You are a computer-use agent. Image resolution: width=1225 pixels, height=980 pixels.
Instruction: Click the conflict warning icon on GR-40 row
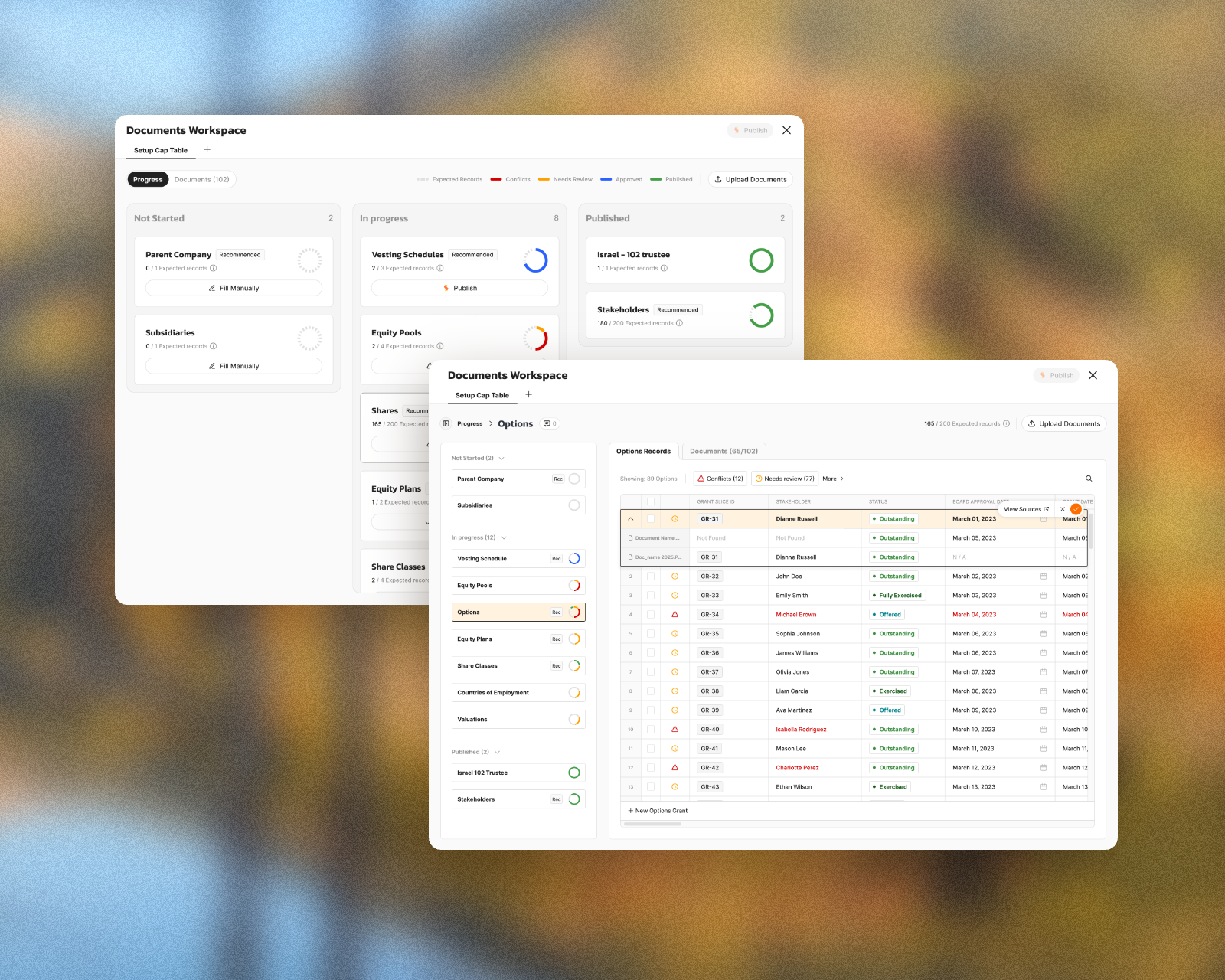[x=675, y=729]
